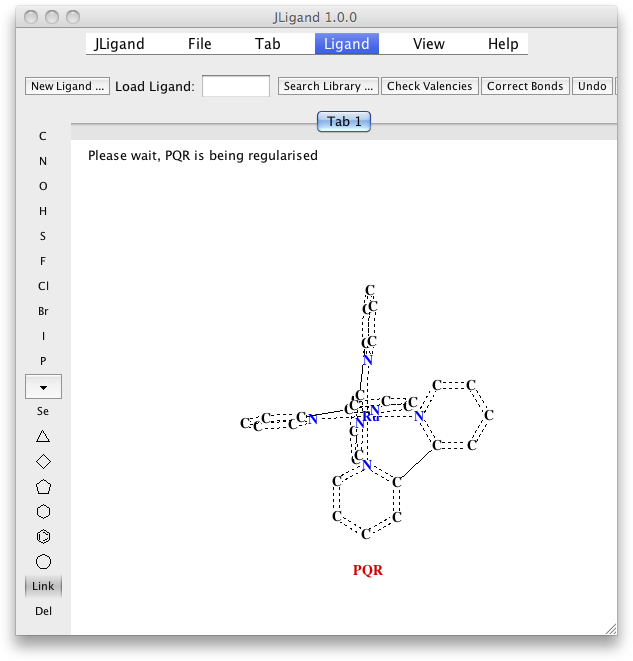Switch to Tab 1

click(344, 121)
